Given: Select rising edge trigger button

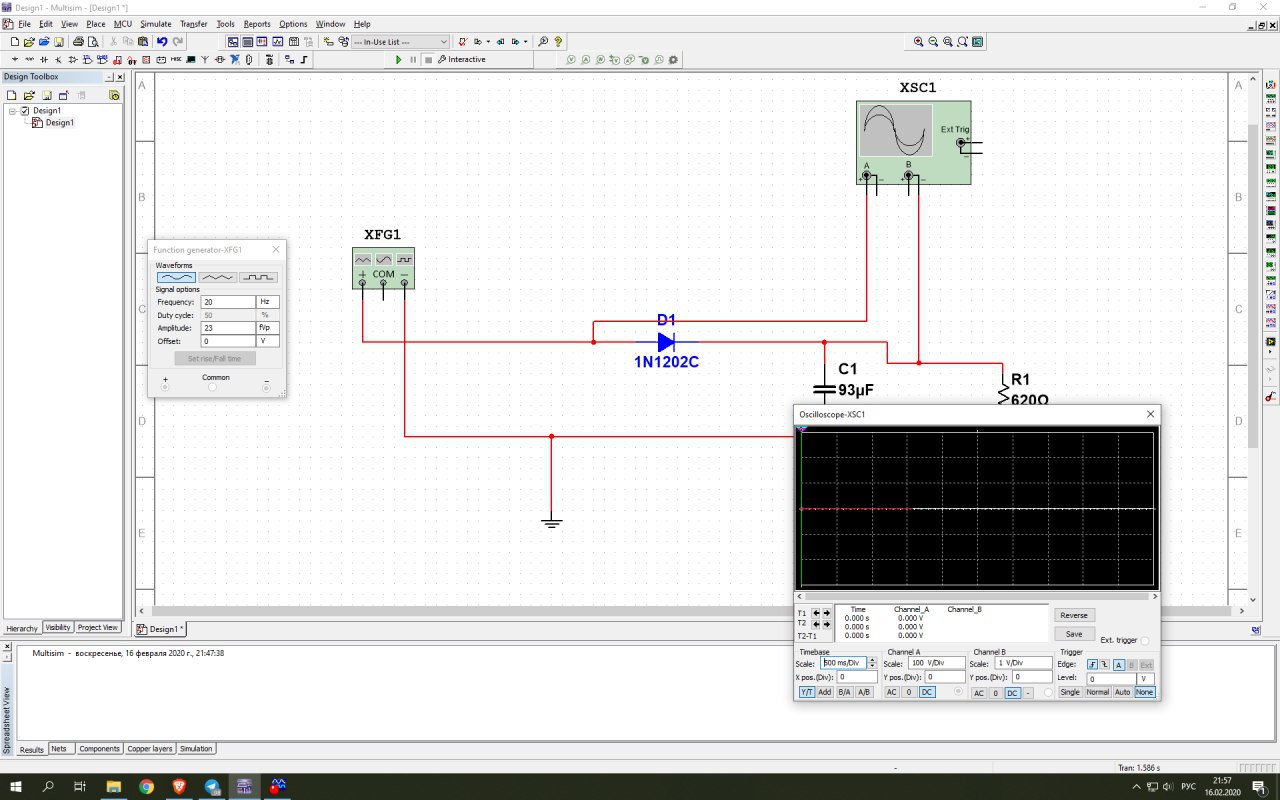Looking at the screenshot, I should pos(1092,665).
